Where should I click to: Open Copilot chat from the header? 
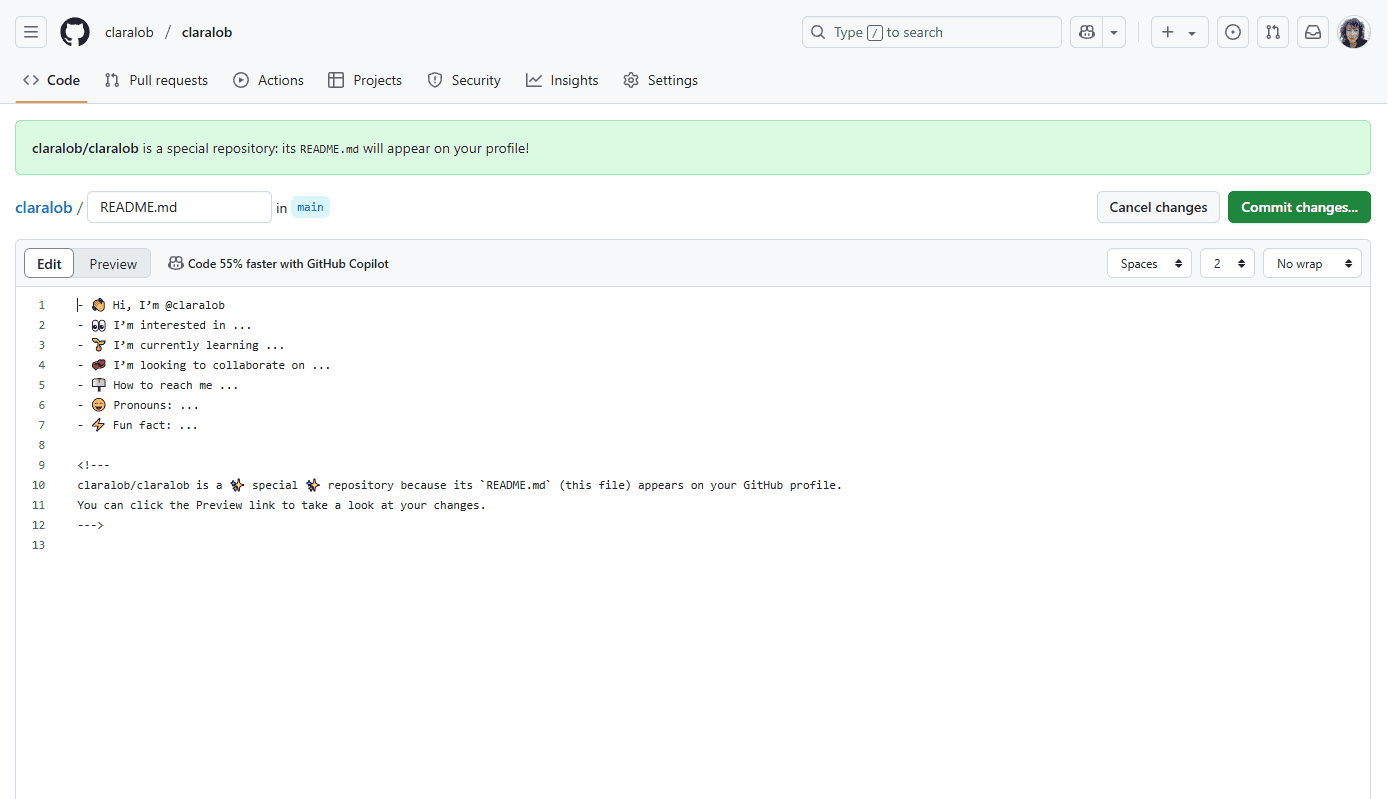point(1086,31)
